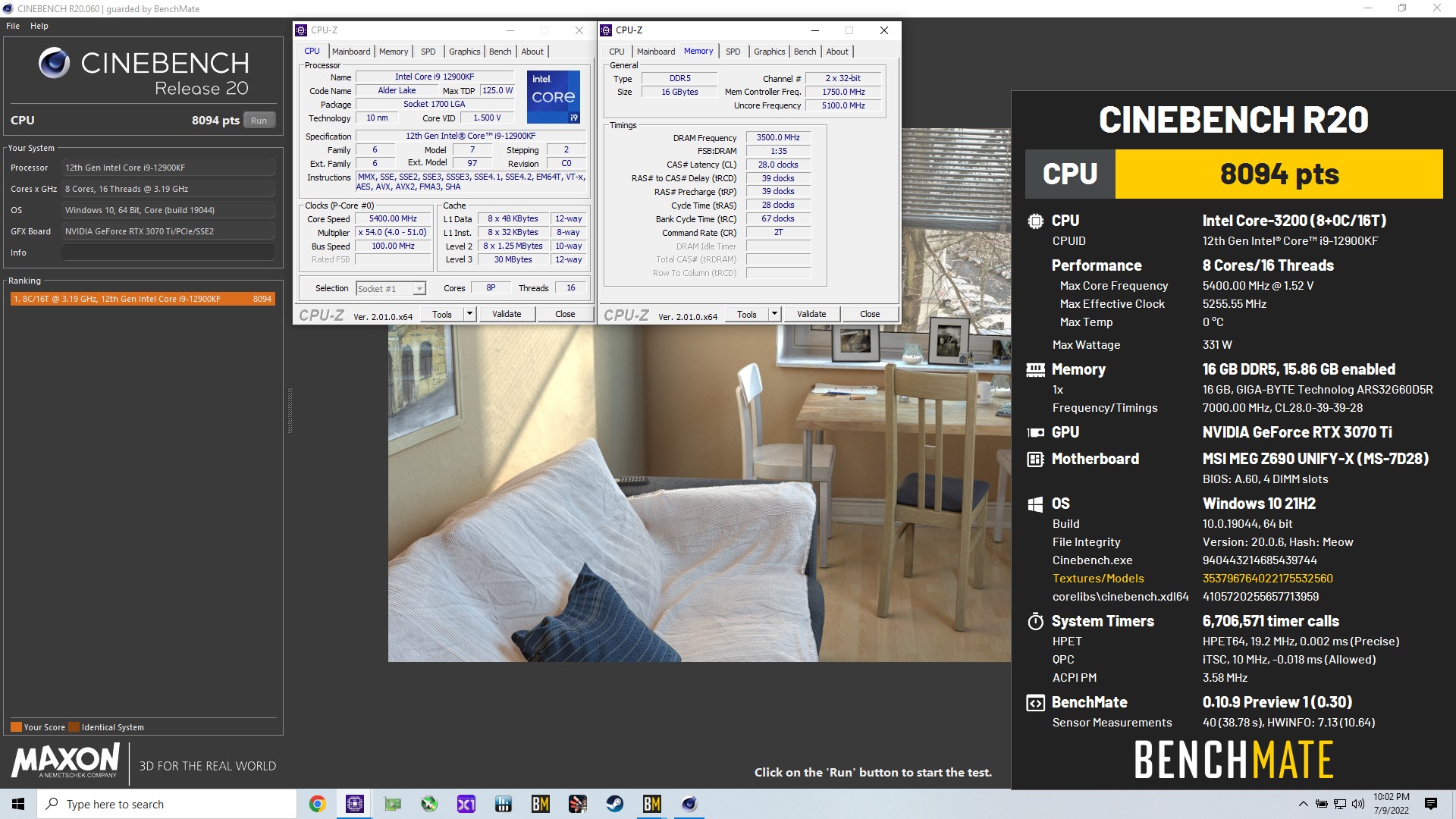Image resolution: width=1456 pixels, height=819 pixels.
Task: Click the empty Info input field
Action: [168, 253]
